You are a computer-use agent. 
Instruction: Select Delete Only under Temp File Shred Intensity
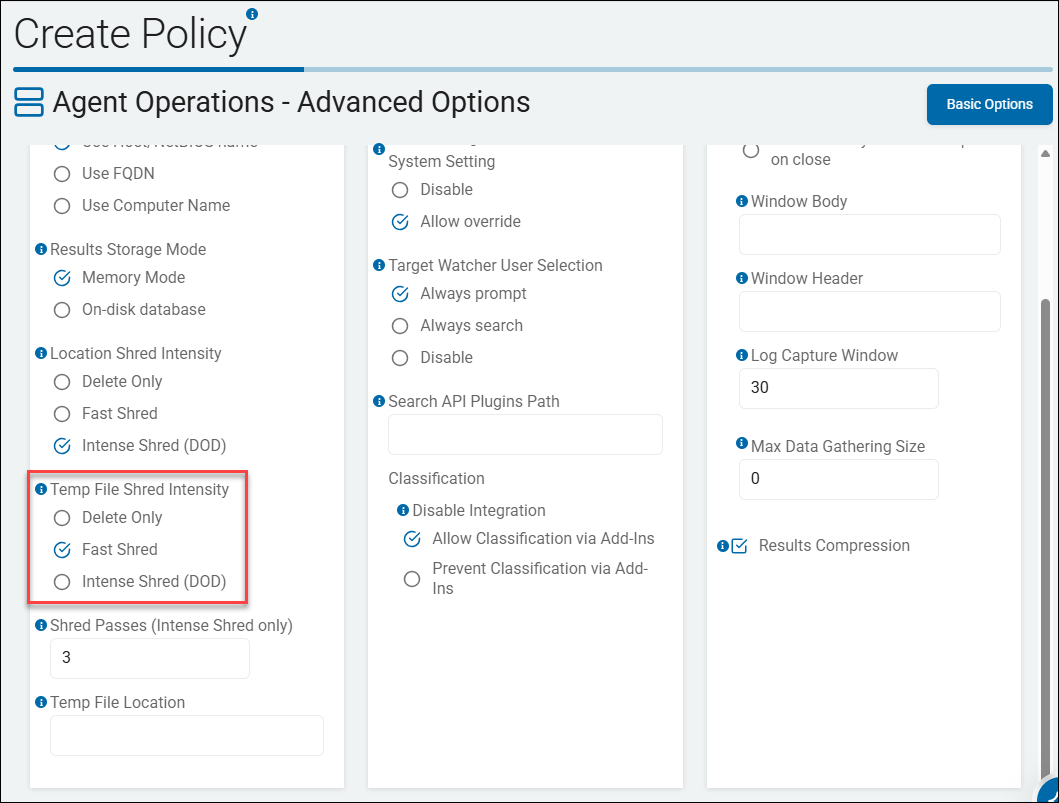click(61, 517)
